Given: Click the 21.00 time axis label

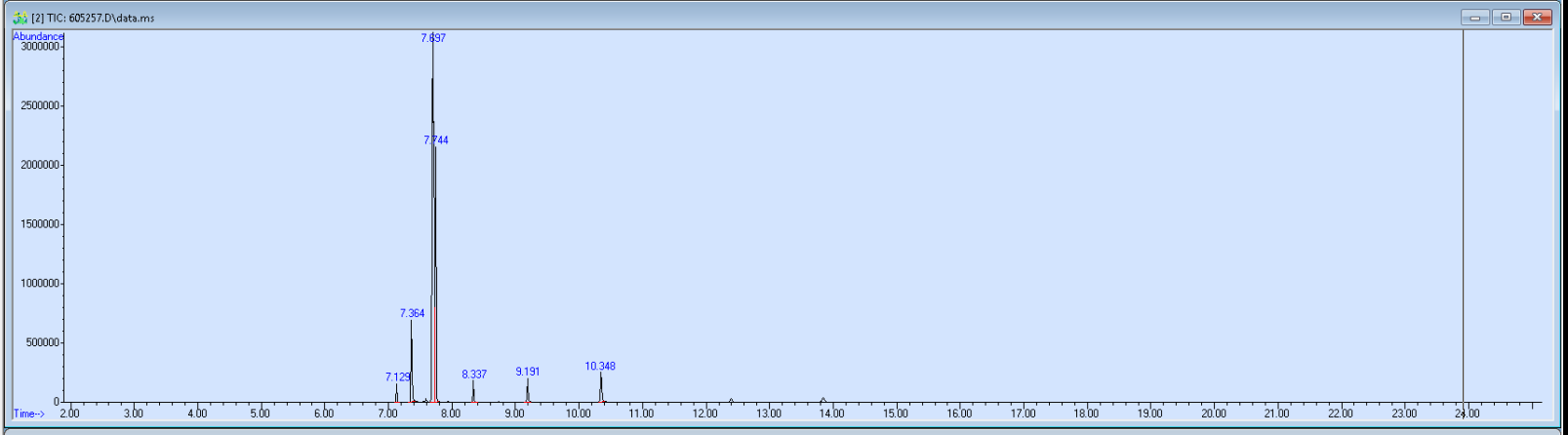Looking at the screenshot, I should [1276, 414].
